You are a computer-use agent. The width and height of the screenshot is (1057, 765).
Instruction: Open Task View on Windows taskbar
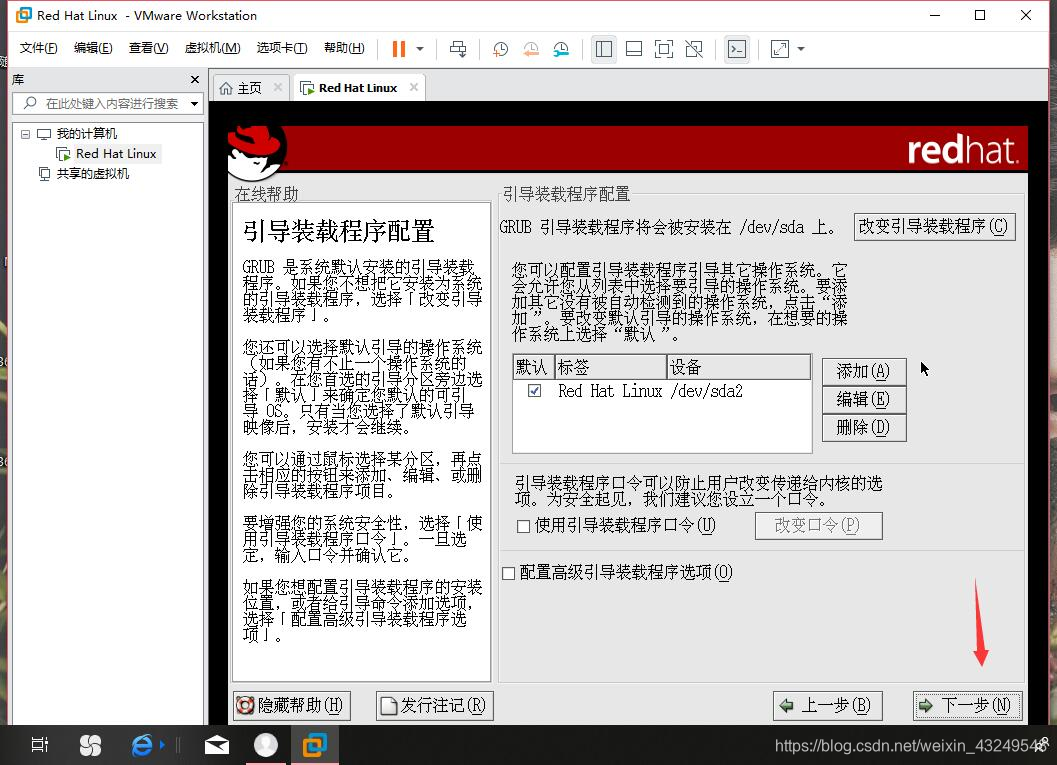pos(40,745)
